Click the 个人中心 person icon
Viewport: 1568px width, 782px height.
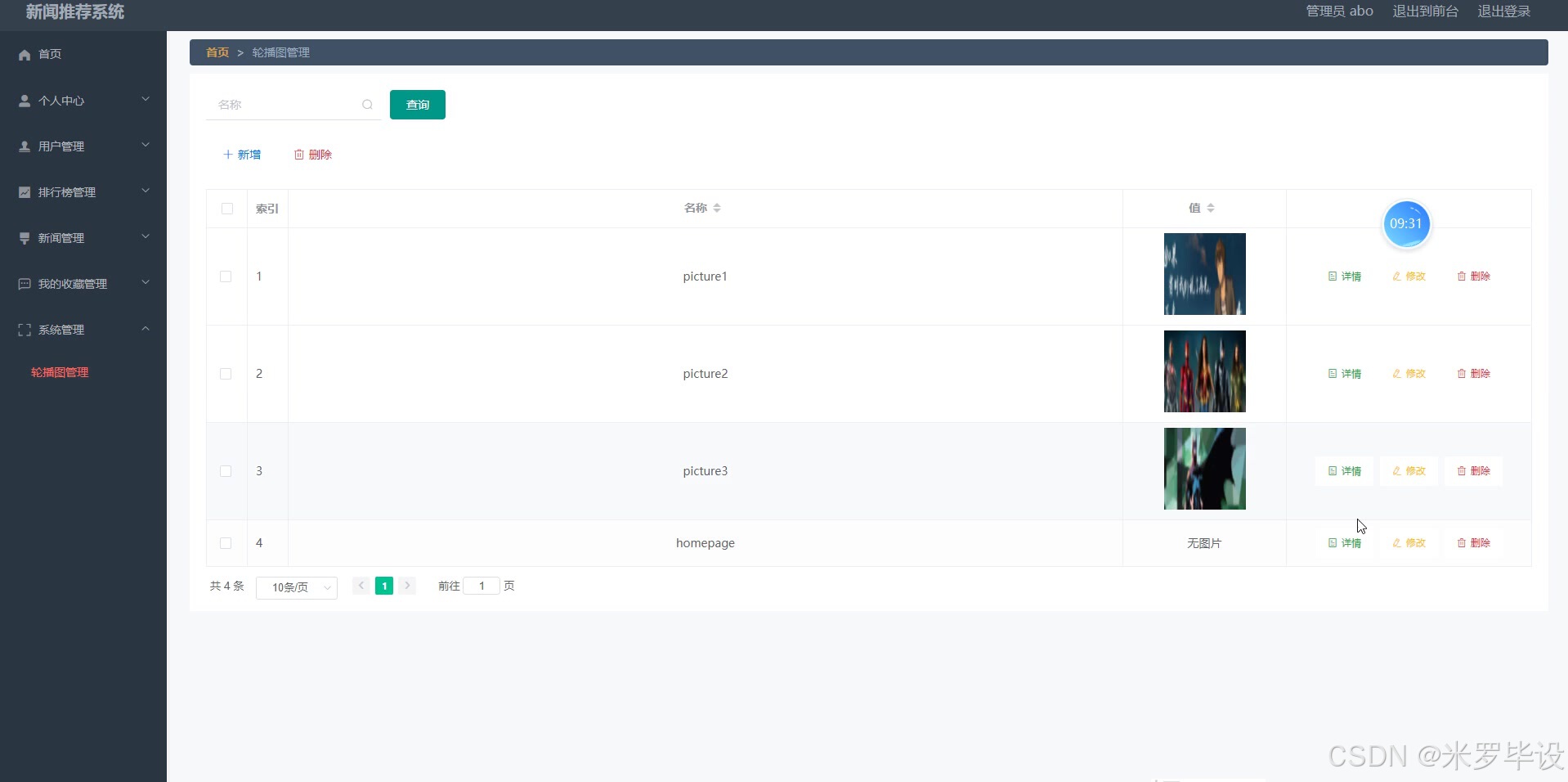coord(25,101)
